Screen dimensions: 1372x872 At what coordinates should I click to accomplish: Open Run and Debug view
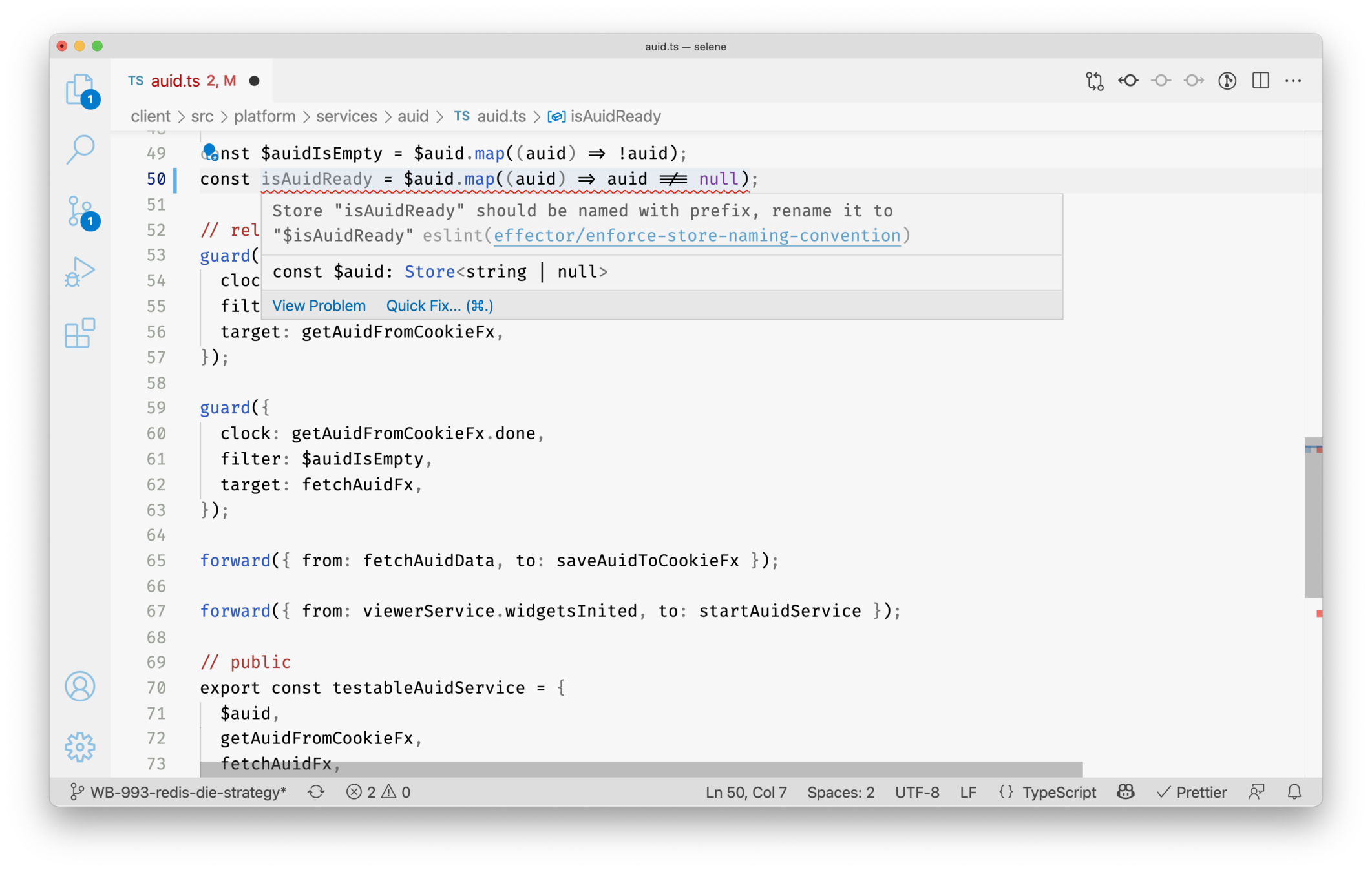(x=80, y=271)
